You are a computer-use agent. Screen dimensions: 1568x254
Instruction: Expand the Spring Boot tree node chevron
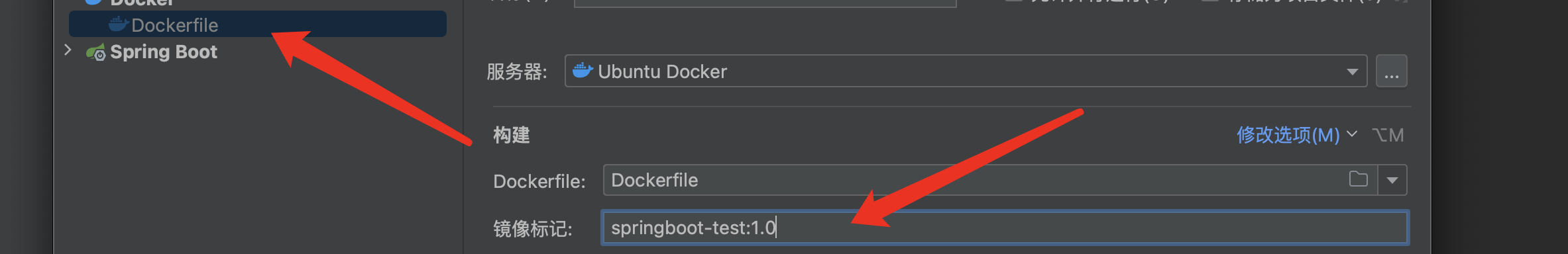tap(68, 50)
